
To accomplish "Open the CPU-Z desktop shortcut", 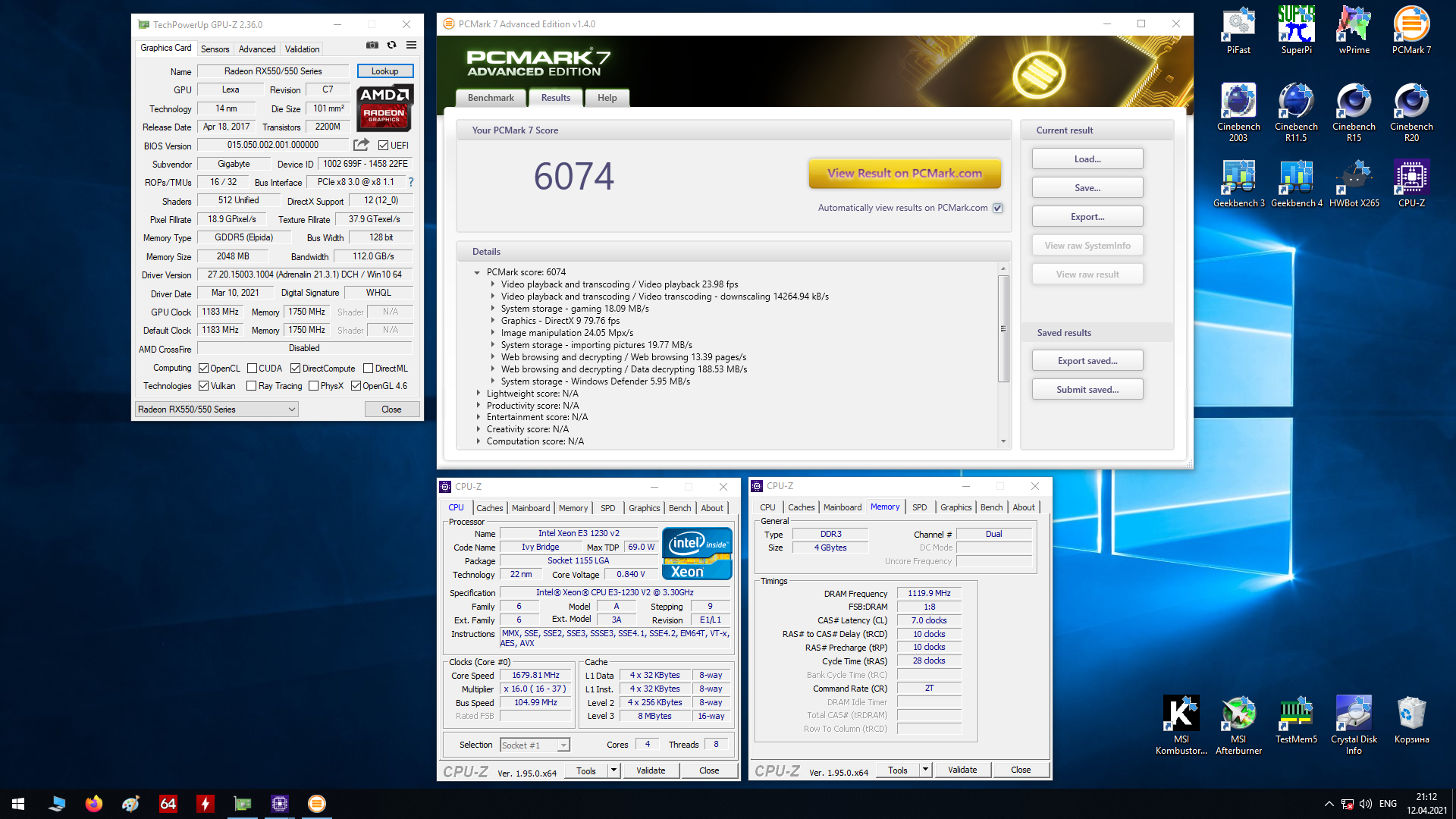I will (1411, 184).
